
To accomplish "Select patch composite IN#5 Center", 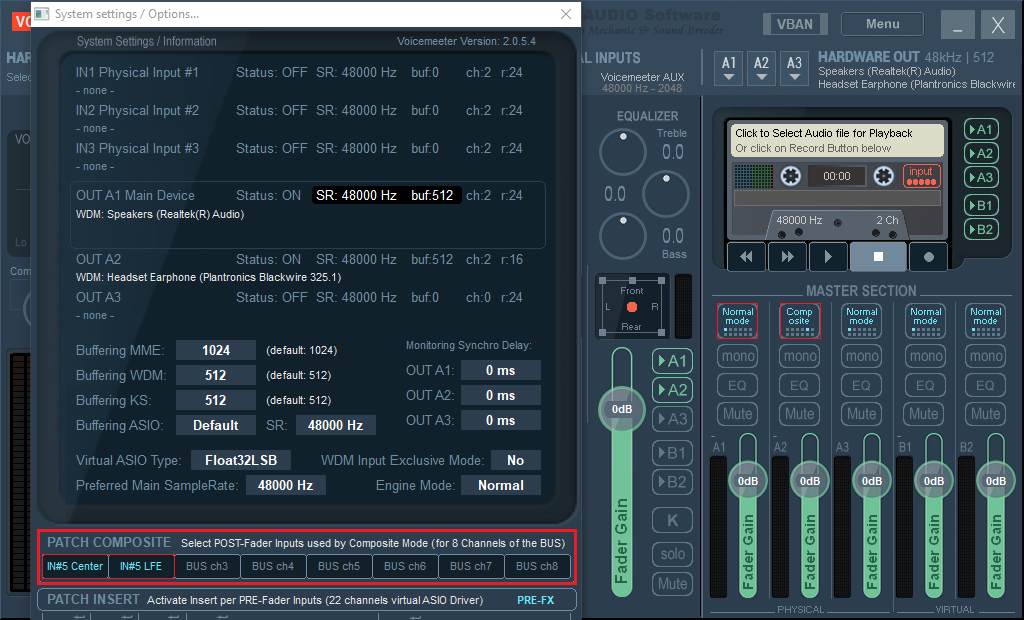I will [75, 566].
